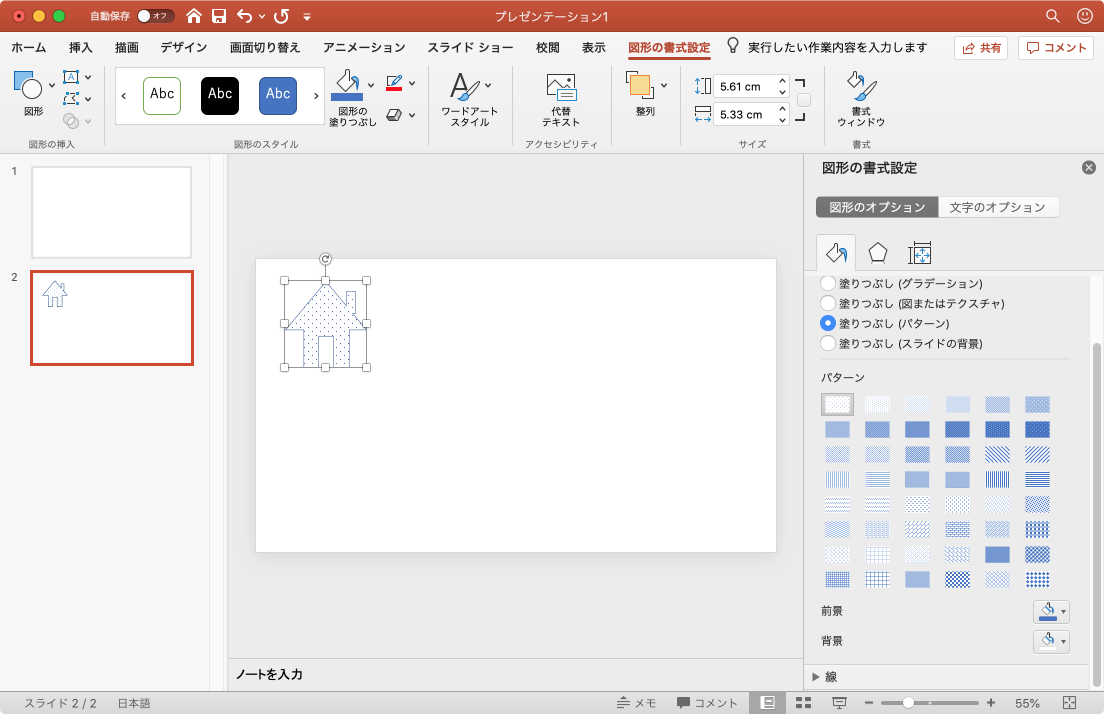Screen dimensions: 1104x714
Task: Open the foreground (前景) color dropdown
Action: click(x=1051, y=611)
